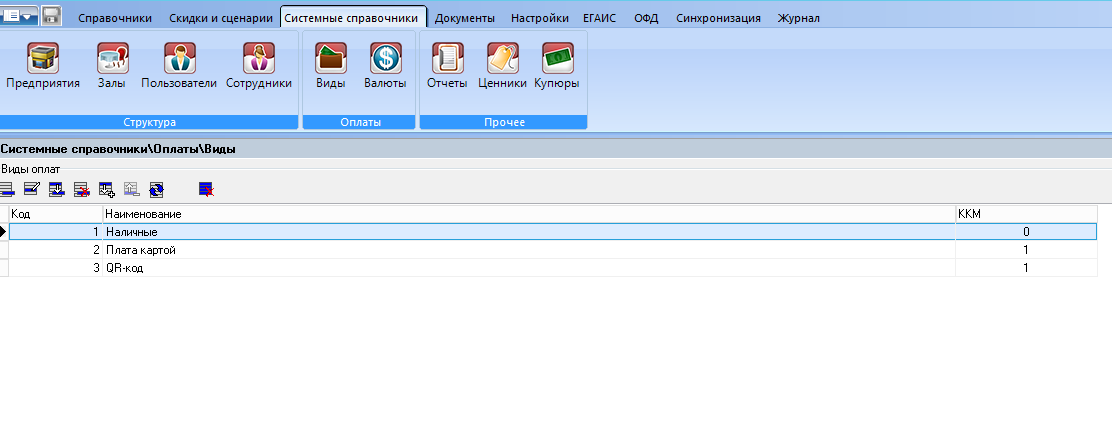Viewport: 1112px width, 422px height.
Task: Click the Структура group label
Action: (x=149, y=123)
